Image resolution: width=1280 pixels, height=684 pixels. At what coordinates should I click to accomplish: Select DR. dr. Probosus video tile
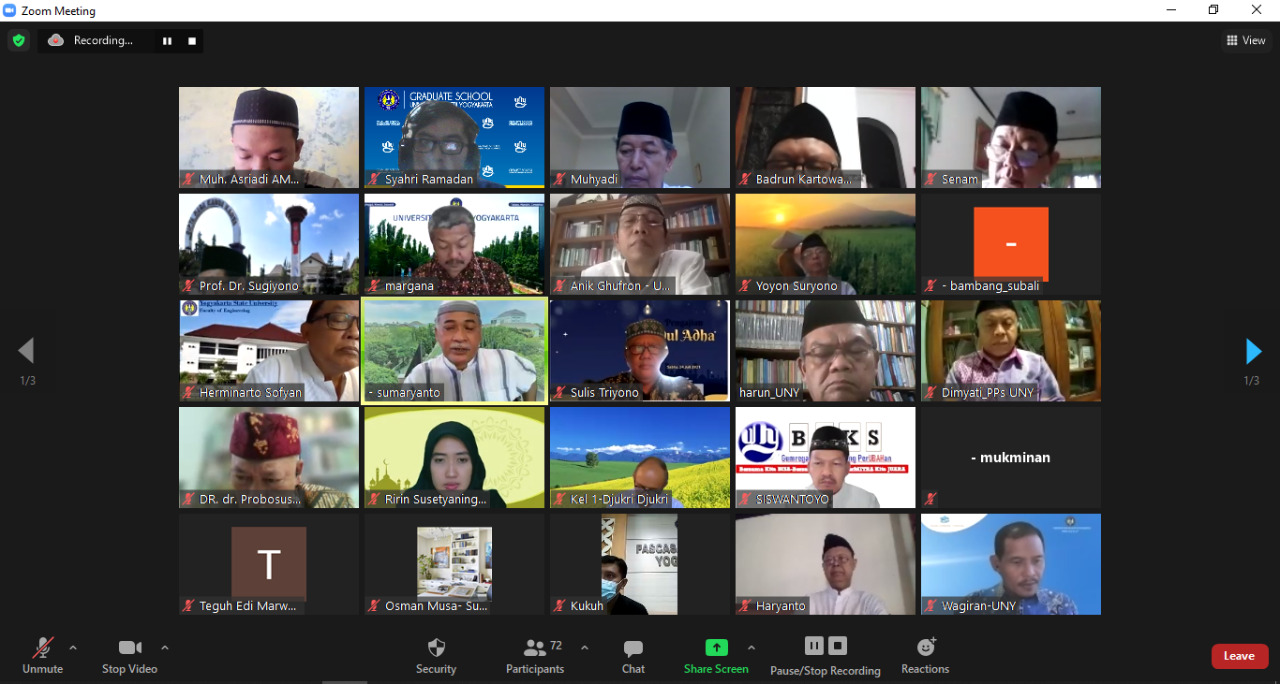click(x=269, y=457)
